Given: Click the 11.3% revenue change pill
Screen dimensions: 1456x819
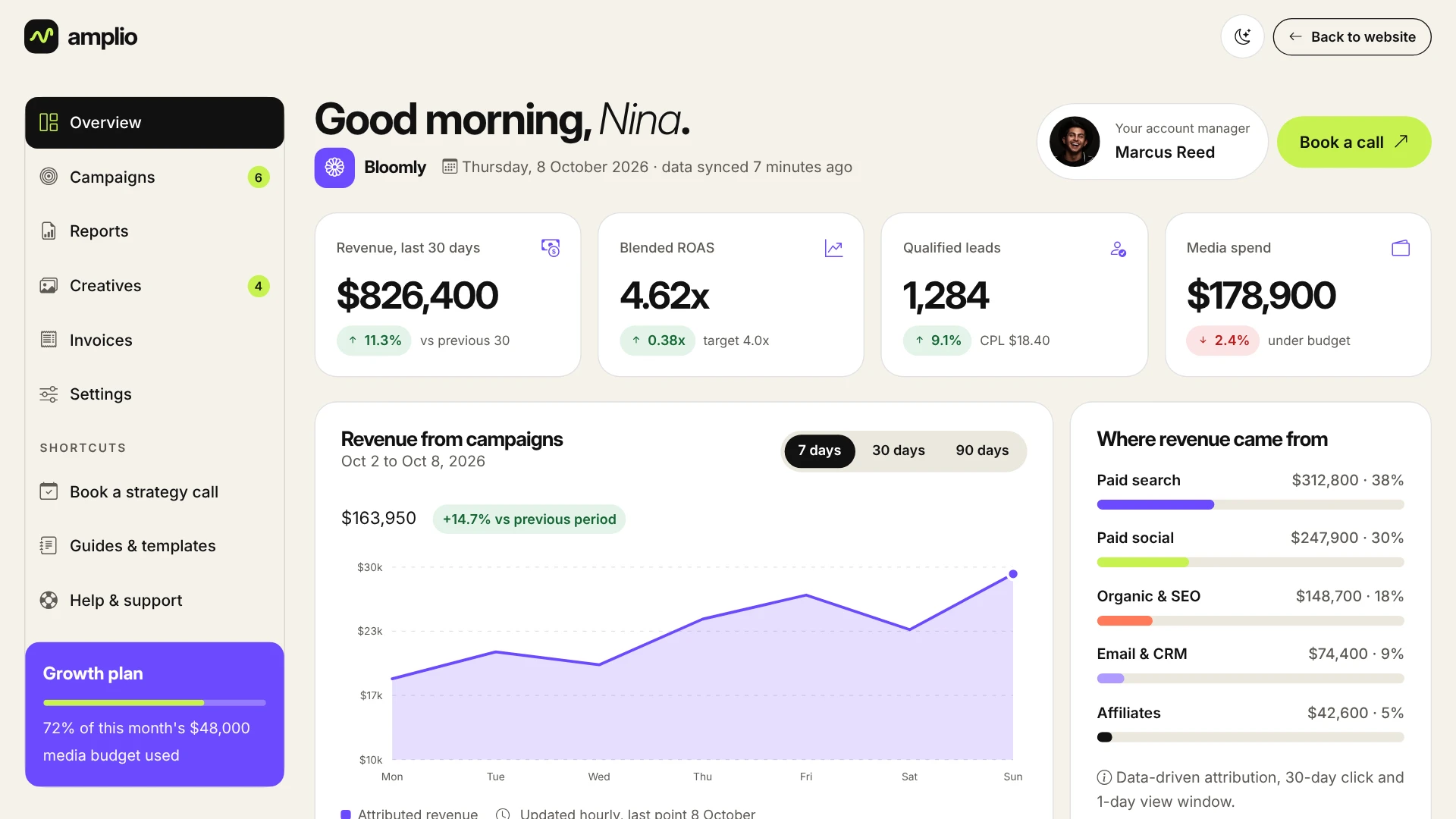Looking at the screenshot, I should pos(374,340).
